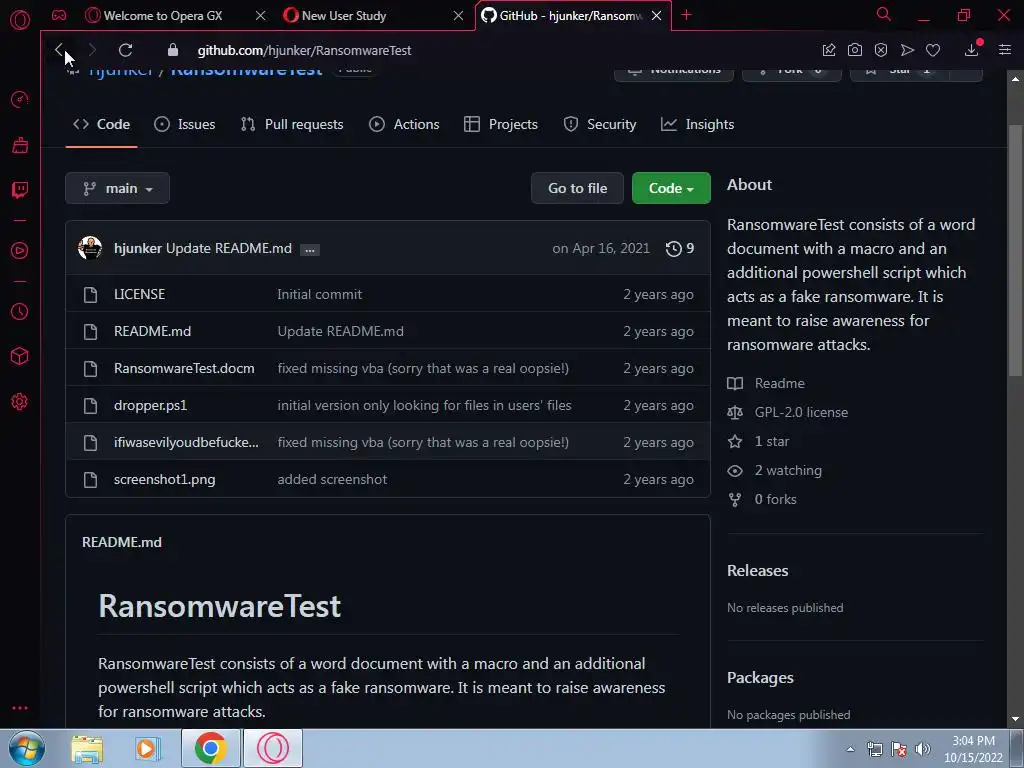1024x768 pixels.
Task: Open the Windows Start button
Action: (26, 748)
